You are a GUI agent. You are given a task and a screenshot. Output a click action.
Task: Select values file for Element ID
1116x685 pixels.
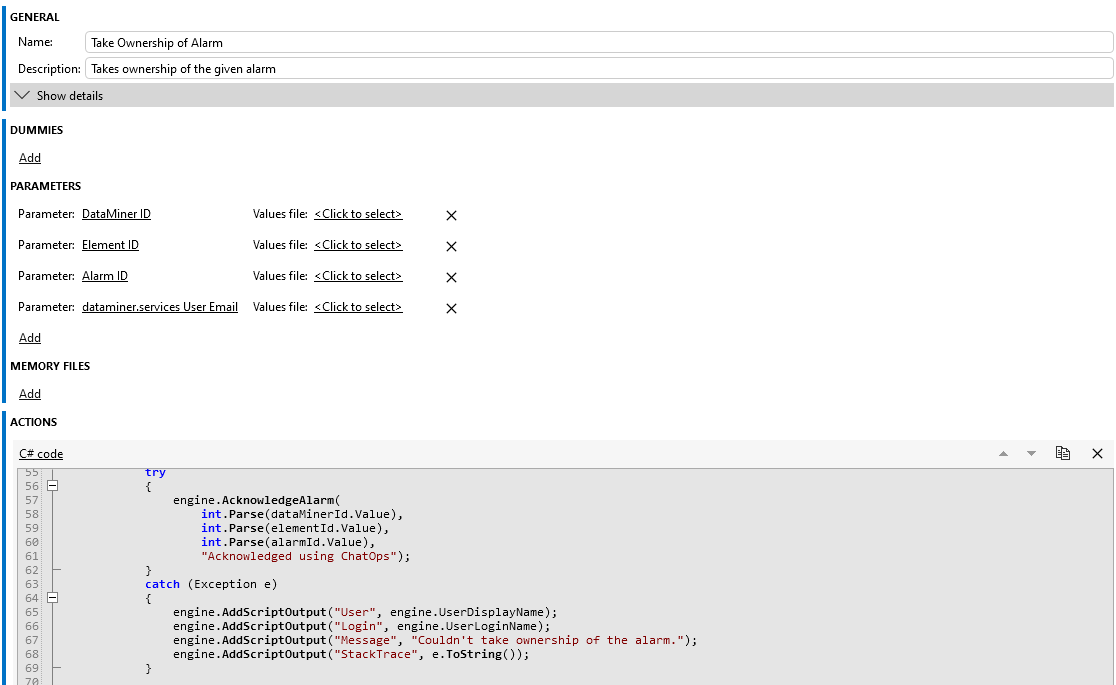pyautogui.click(x=358, y=245)
